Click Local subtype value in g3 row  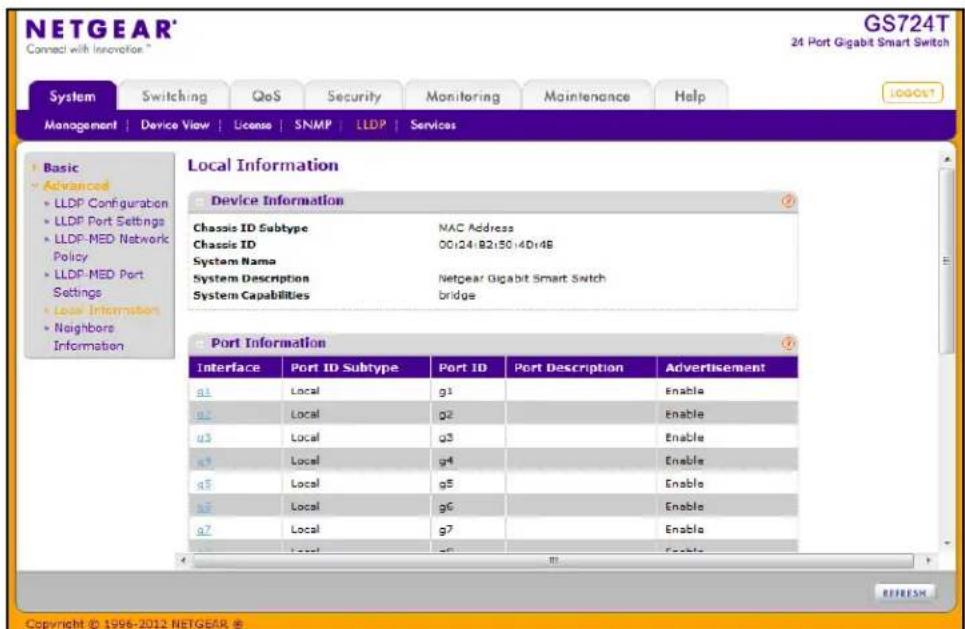(x=305, y=438)
